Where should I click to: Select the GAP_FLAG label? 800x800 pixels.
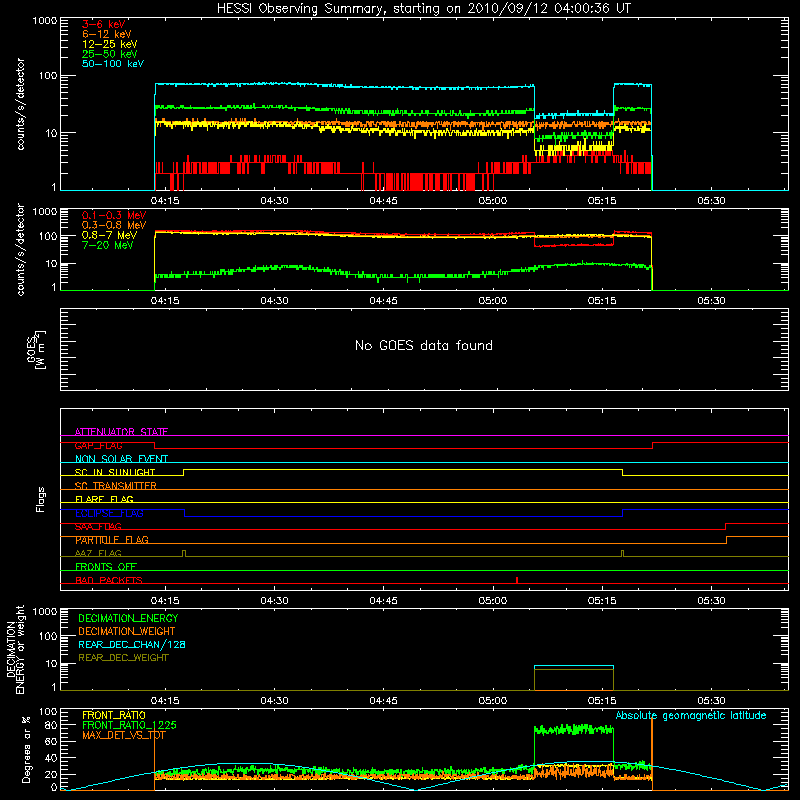(x=98, y=445)
